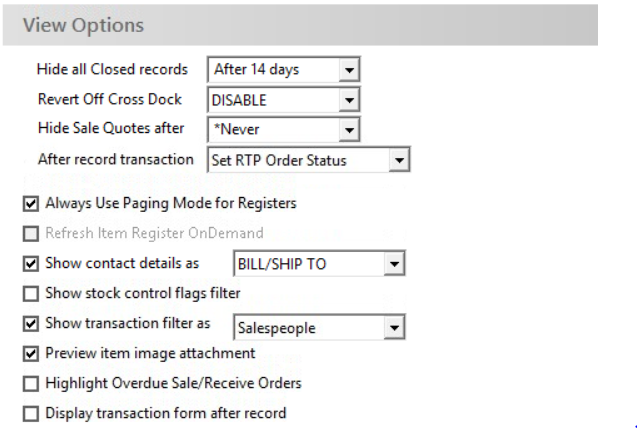Open the Hide Sale Quotes after dropdown
This screenshot has height=432, width=637.
[349, 130]
